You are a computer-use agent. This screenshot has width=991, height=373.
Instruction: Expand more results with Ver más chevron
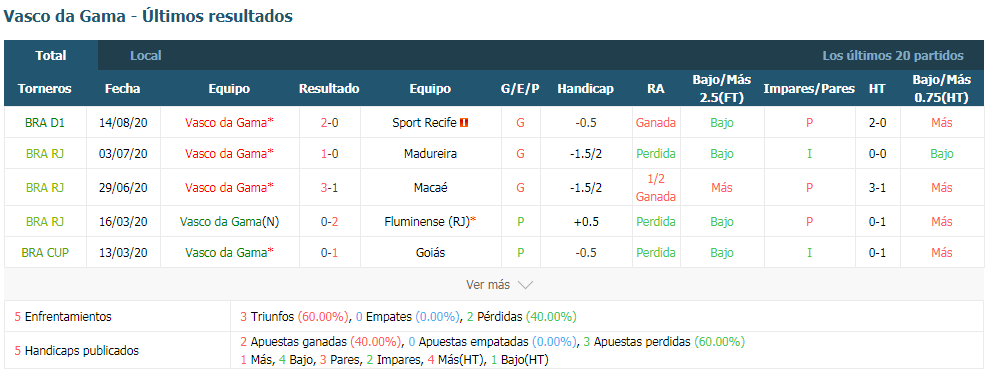(x=499, y=285)
